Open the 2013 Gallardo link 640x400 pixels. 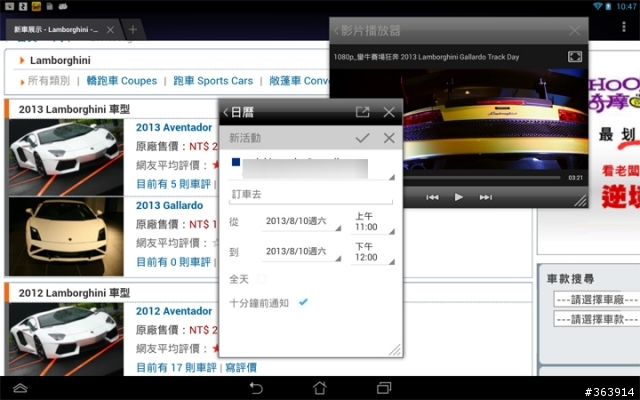pos(169,205)
